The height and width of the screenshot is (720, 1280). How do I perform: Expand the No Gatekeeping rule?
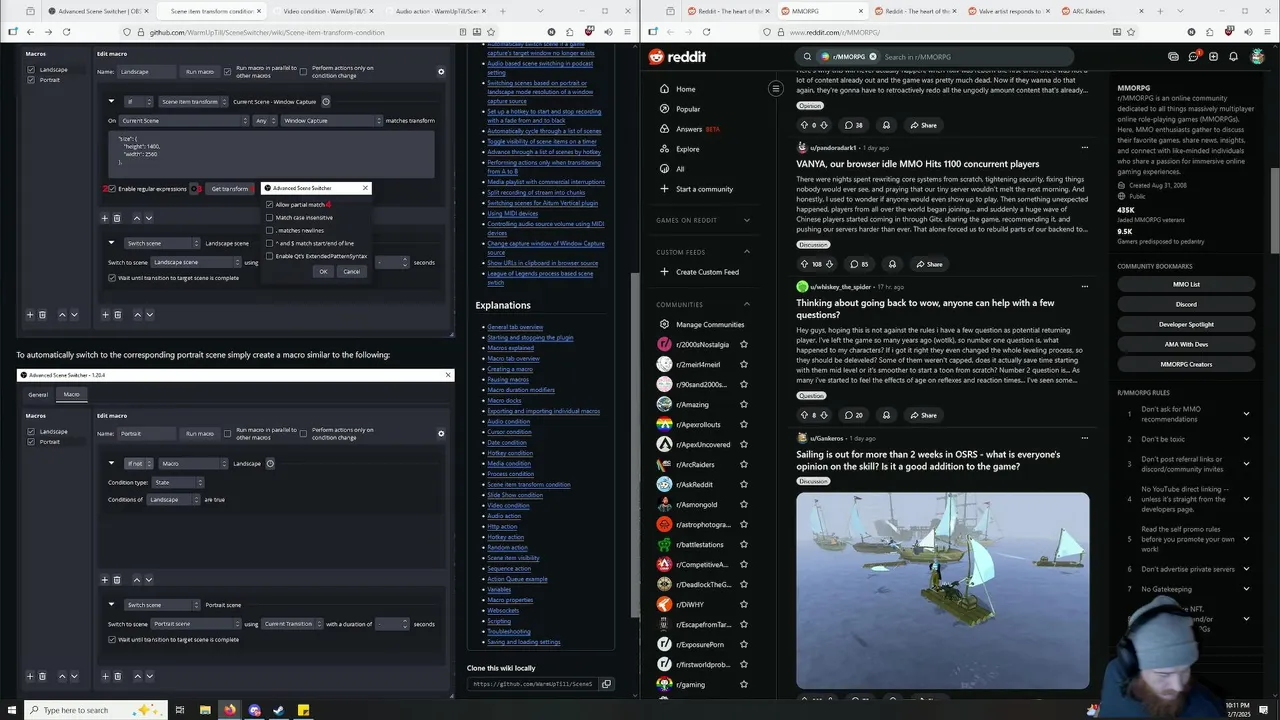[1246, 589]
